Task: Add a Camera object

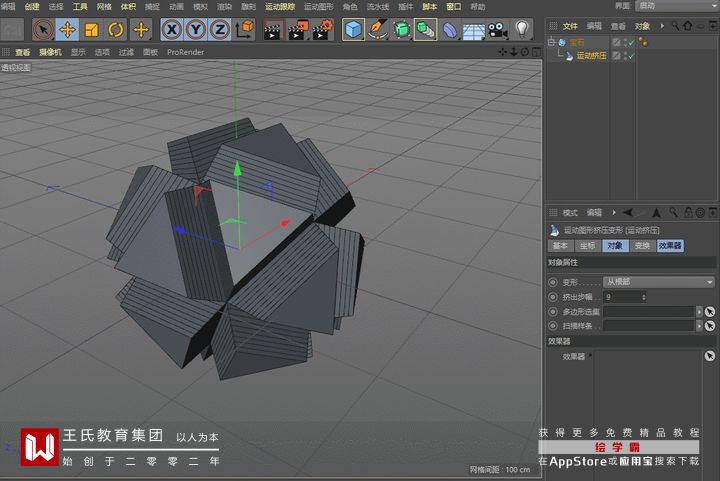Action: [497, 30]
